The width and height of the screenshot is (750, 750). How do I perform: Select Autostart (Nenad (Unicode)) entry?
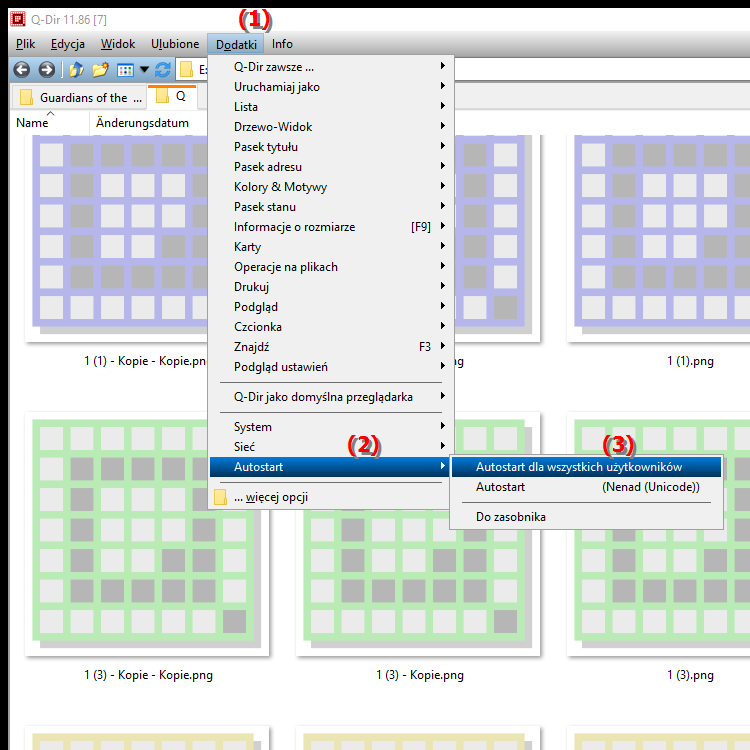coord(586,487)
